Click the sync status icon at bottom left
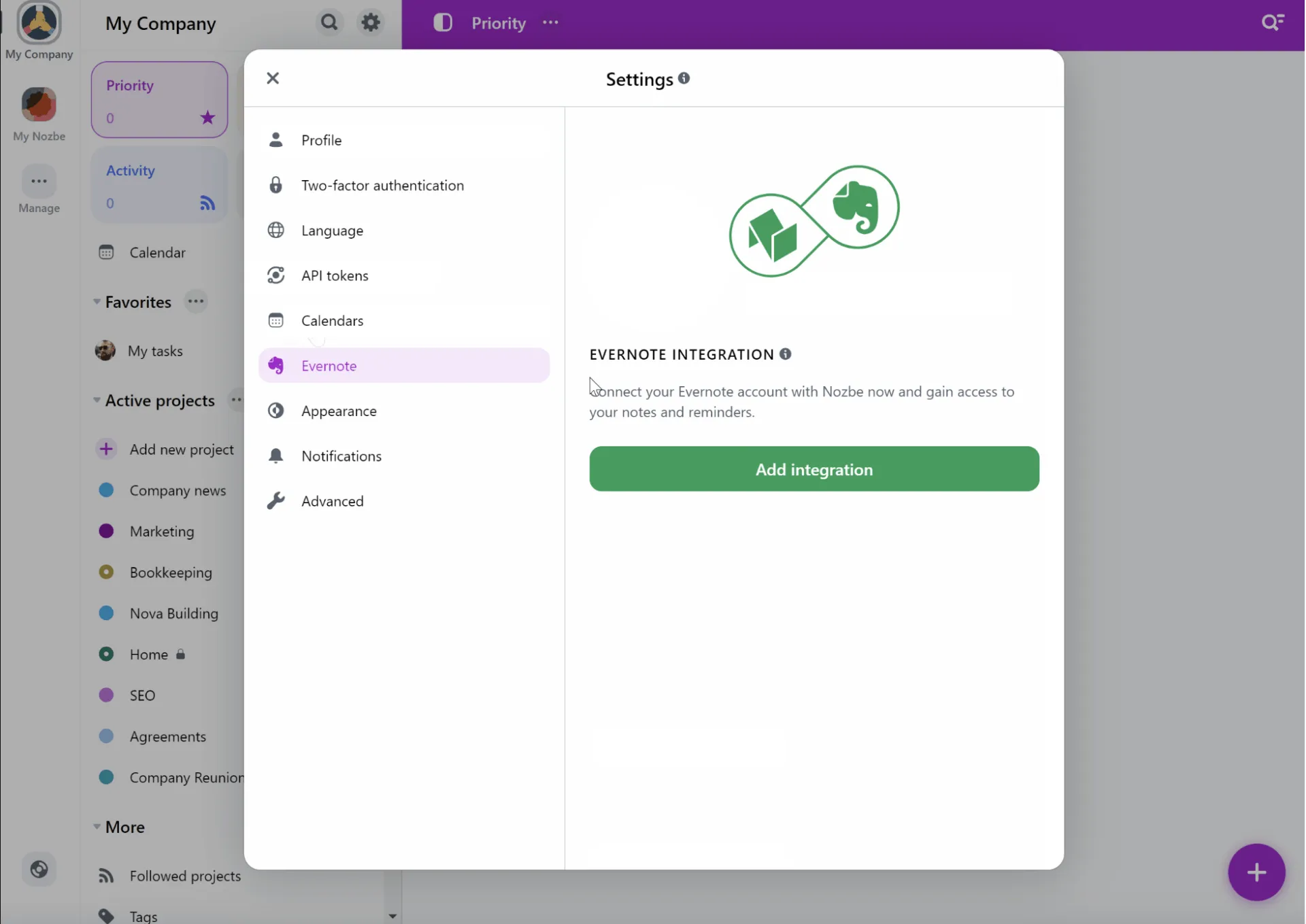Viewport: 1306px width, 924px height. pos(39,869)
